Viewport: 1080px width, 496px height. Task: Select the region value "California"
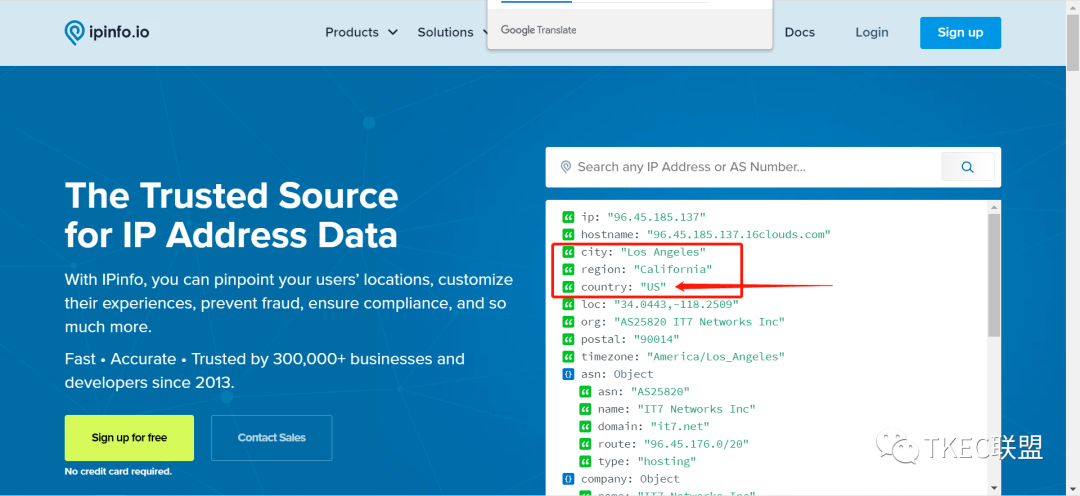tap(673, 269)
